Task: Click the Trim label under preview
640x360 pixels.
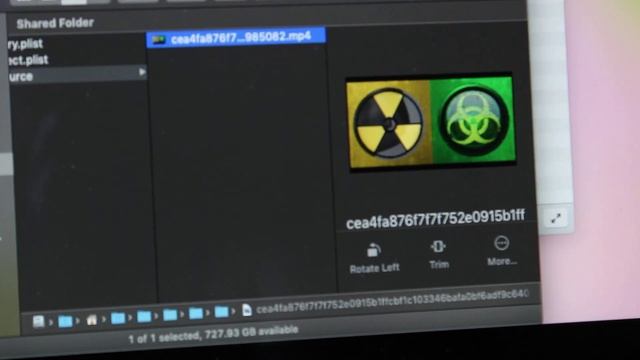Action: 439,265
